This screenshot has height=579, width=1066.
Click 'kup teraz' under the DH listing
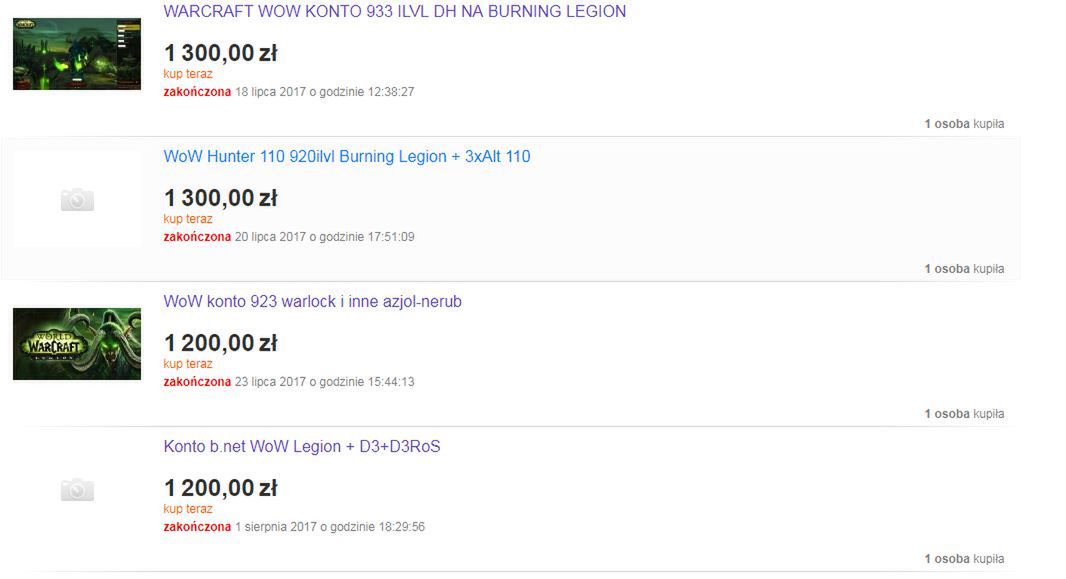[188, 74]
